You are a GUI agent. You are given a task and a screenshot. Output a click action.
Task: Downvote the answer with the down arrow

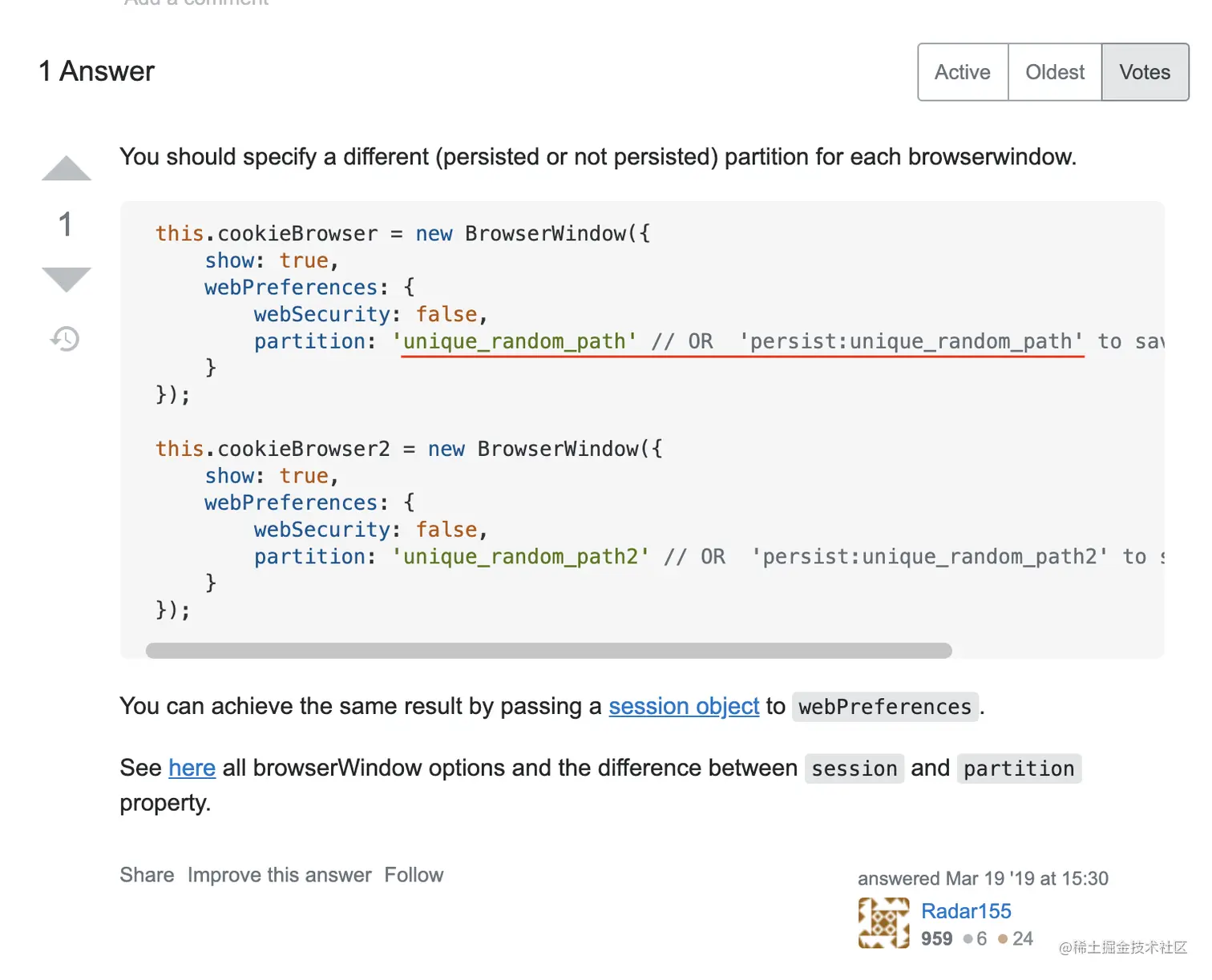pyautogui.click(x=67, y=279)
